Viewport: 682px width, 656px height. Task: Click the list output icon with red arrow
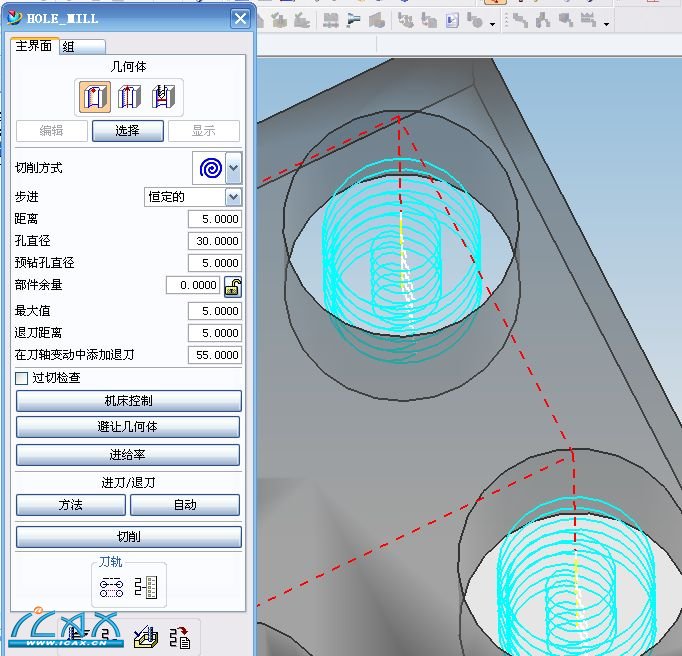(x=179, y=637)
